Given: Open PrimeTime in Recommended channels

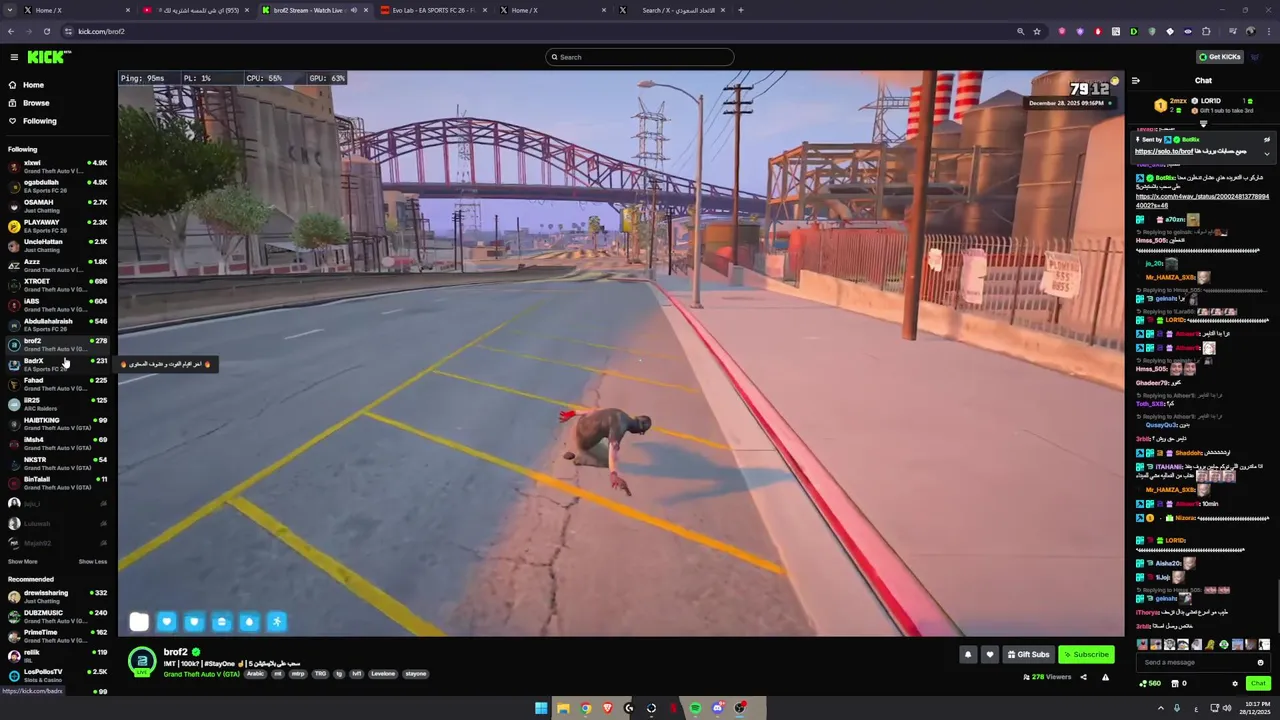Looking at the screenshot, I should (x=57, y=636).
